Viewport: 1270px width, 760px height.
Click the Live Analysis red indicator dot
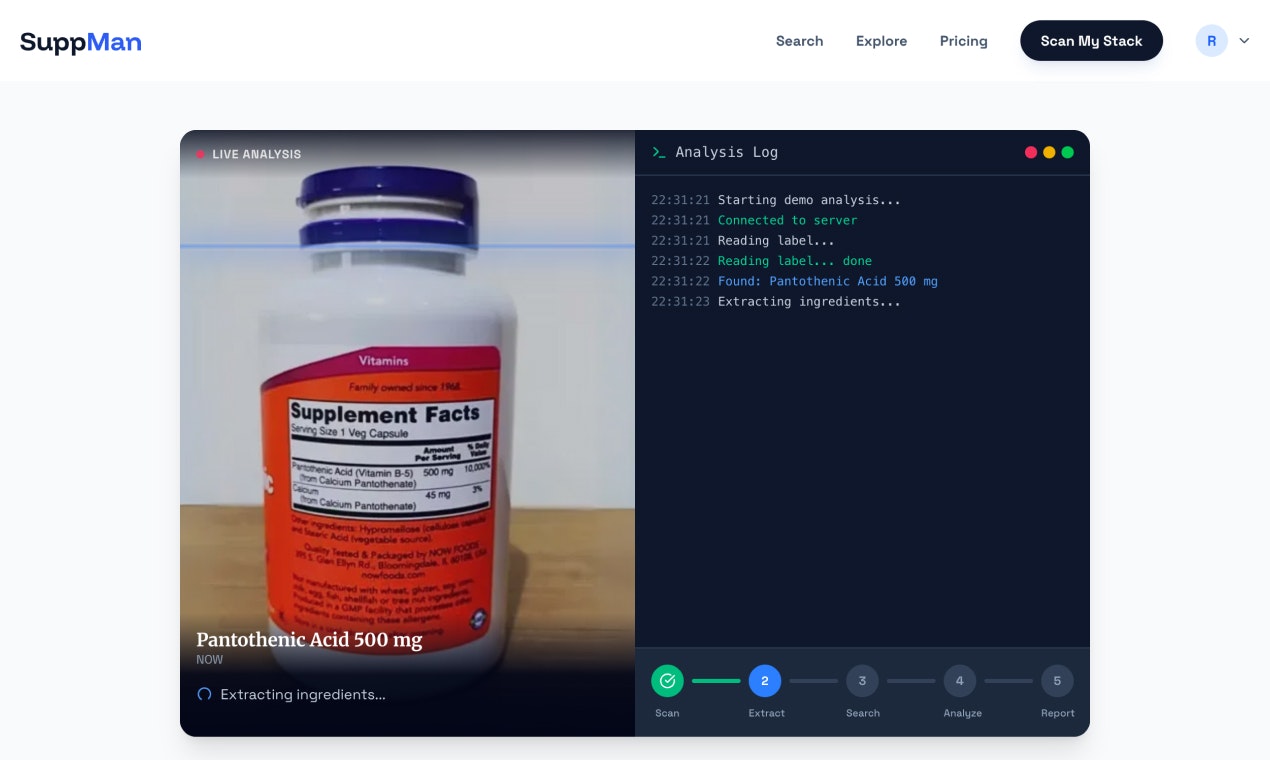pos(200,154)
